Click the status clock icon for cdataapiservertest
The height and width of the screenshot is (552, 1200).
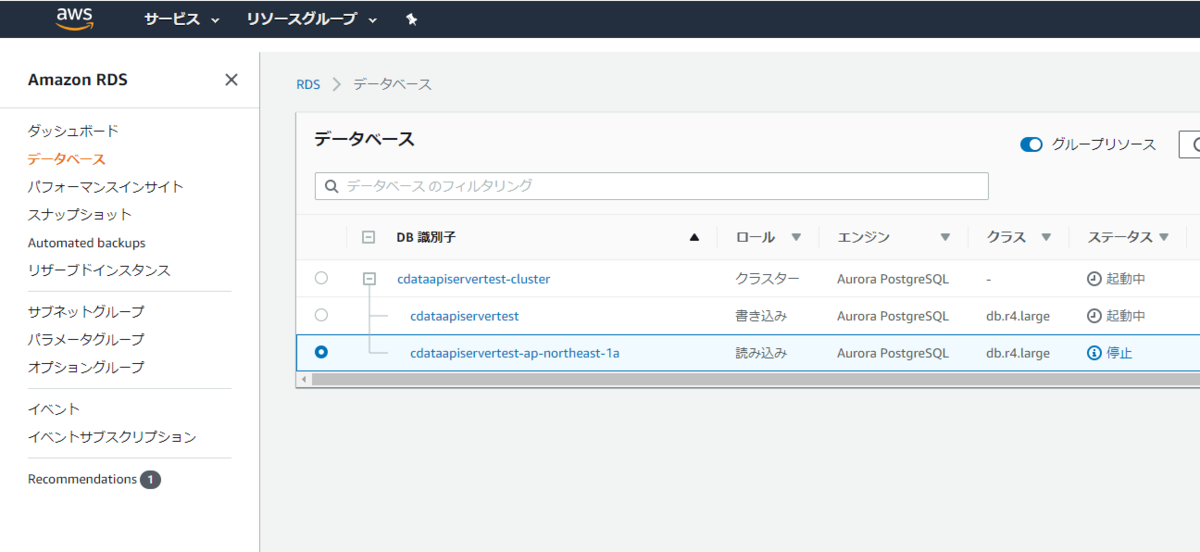pyautogui.click(x=1094, y=316)
